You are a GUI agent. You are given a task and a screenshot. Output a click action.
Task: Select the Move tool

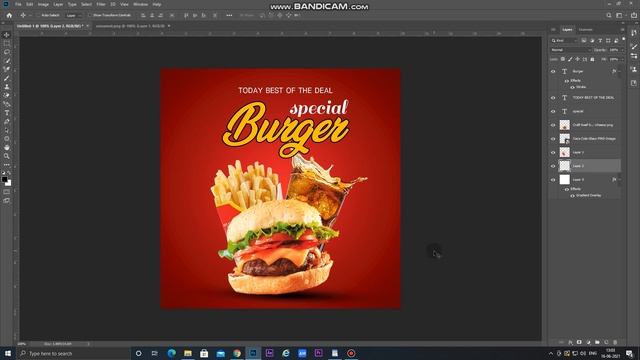click(7, 35)
